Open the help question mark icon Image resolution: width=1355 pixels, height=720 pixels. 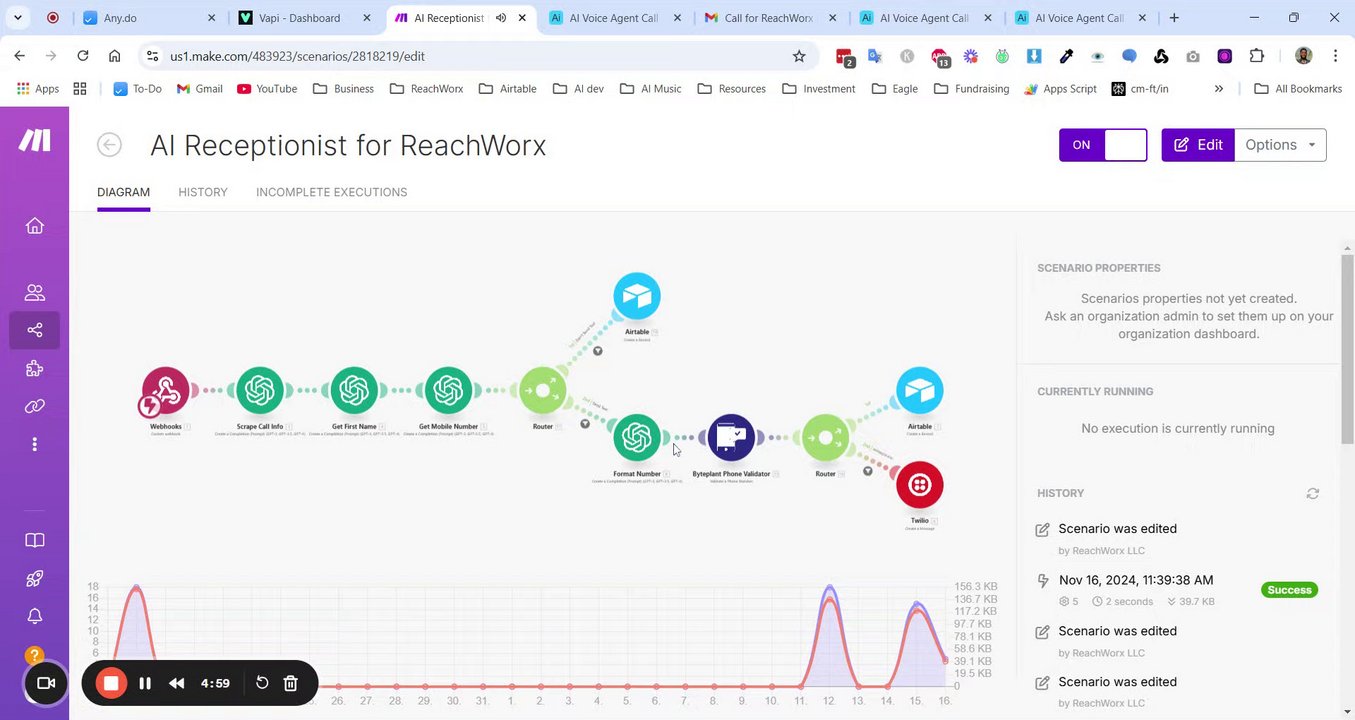click(x=35, y=657)
